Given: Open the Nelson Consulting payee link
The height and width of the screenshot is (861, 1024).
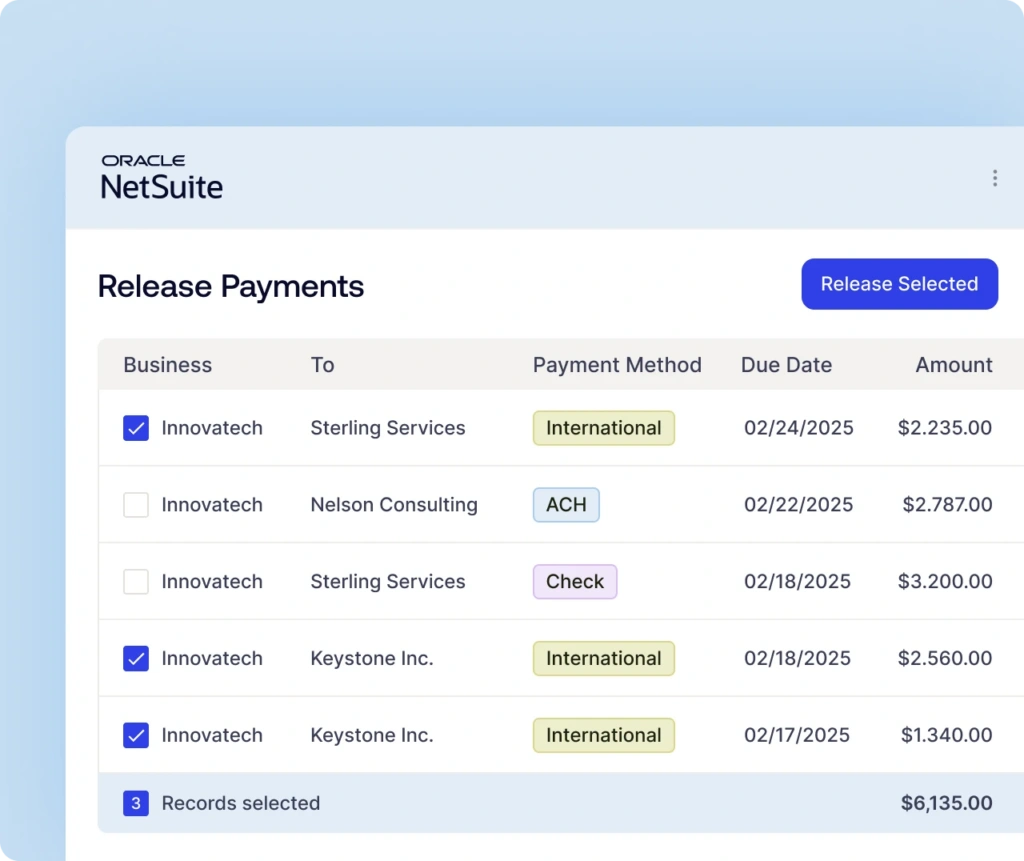Looking at the screenshot, I should coord(394,505).
